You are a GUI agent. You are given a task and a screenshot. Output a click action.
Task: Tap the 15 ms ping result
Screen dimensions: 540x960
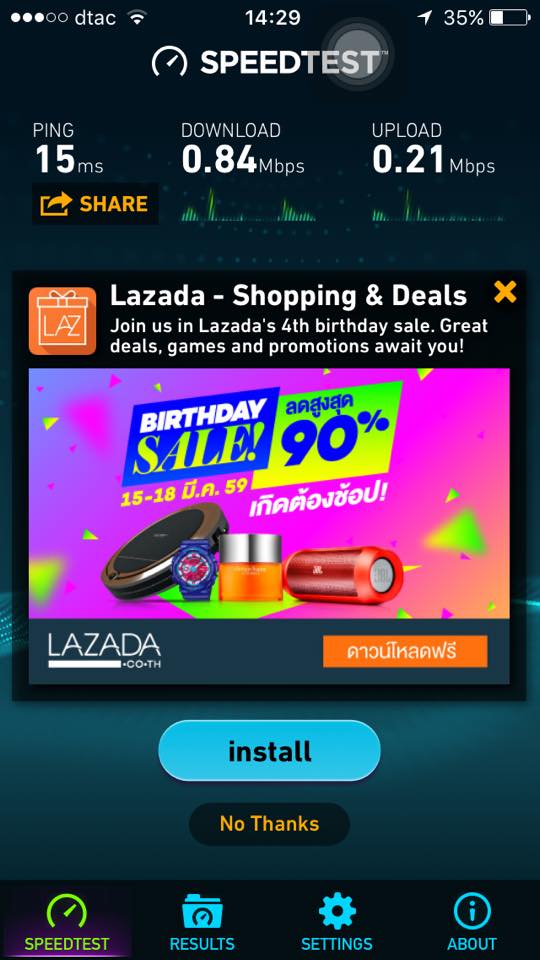(x=69, y=160)
